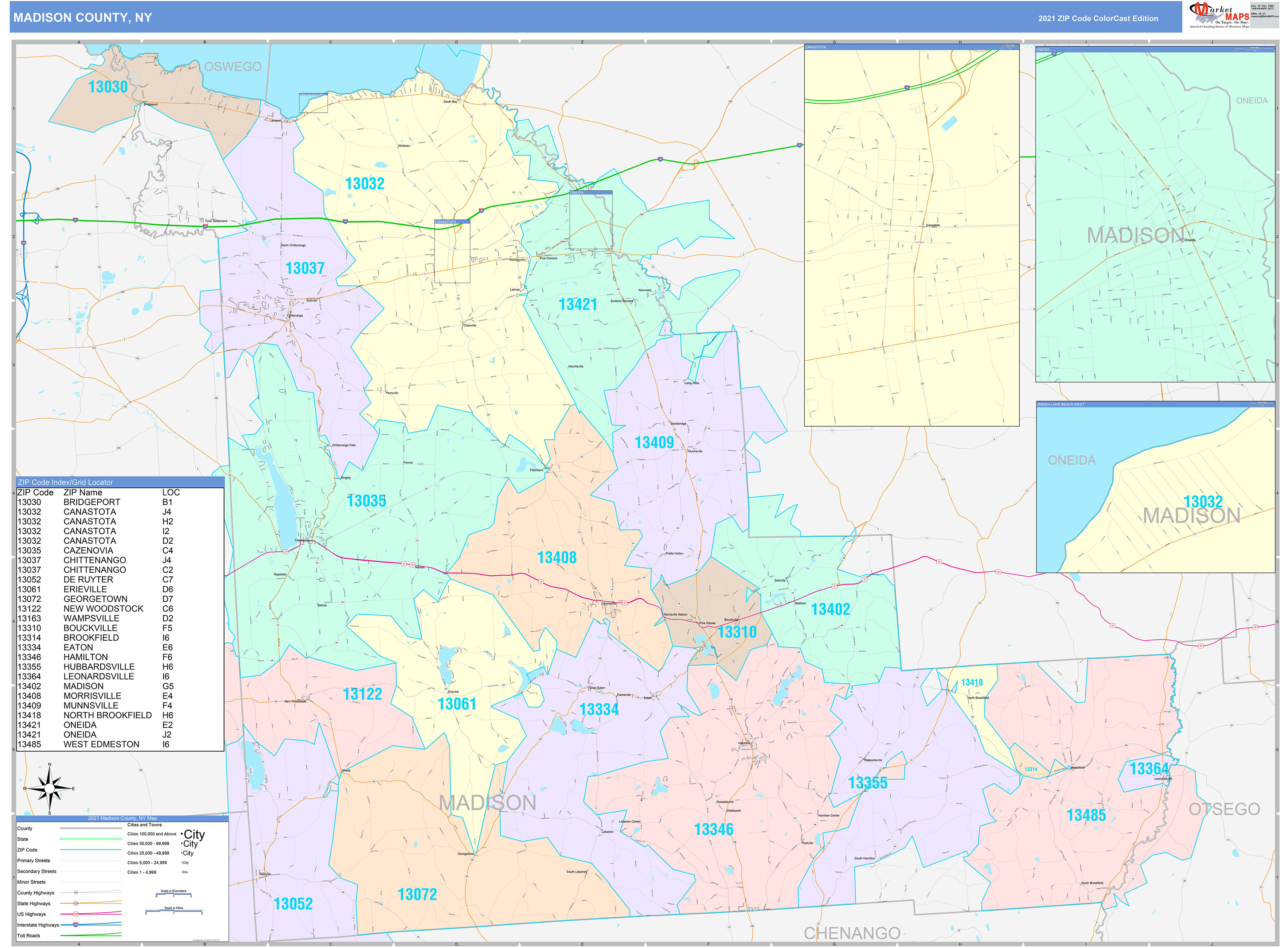This screenshot has width=1288, height=948.
Task: Open the ONEIDA LAKE BEACH WEST inset map
Action: pyautogui.click(x=1155, y=488)
